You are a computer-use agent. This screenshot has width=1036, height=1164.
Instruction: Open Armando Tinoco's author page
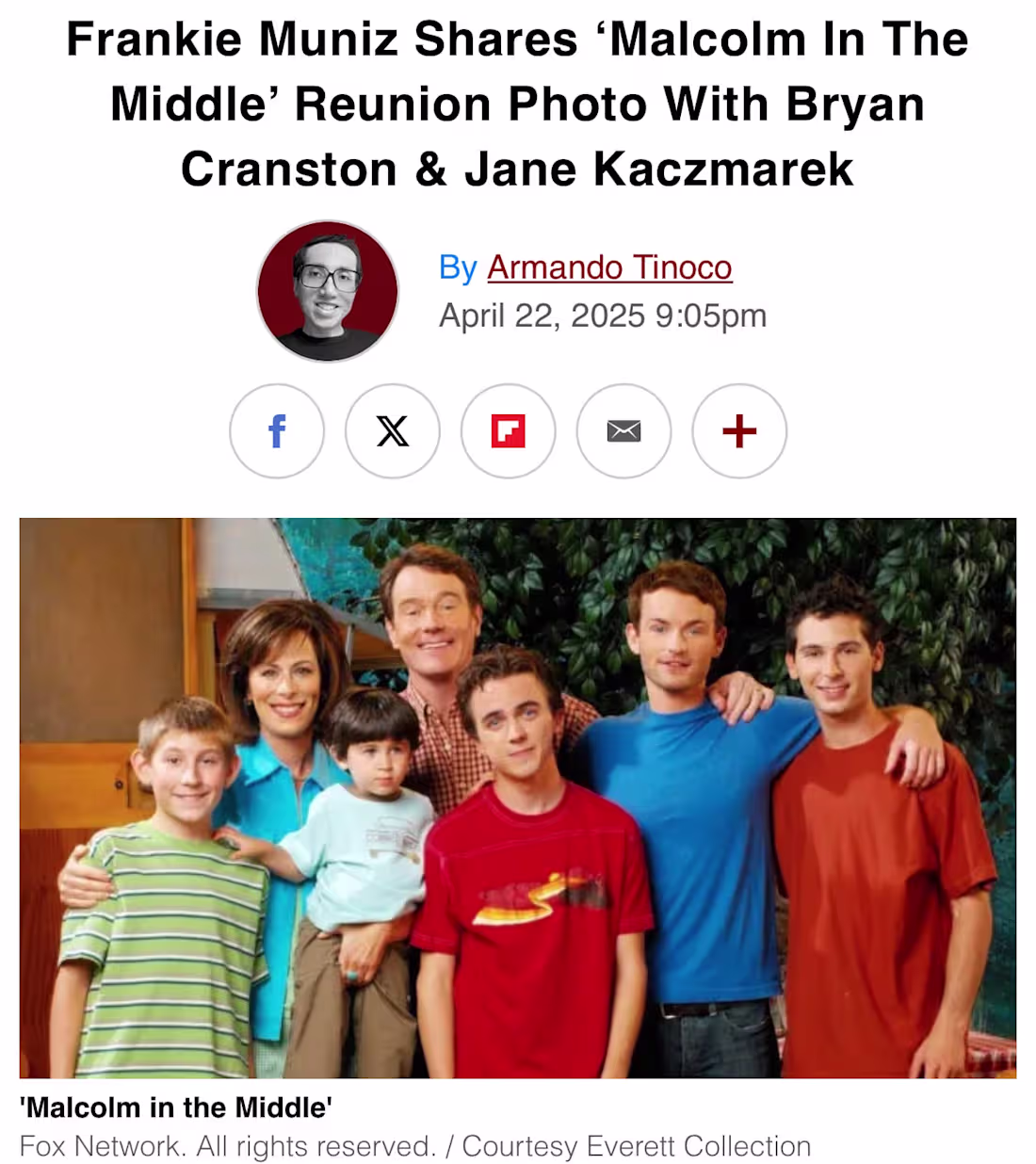609,267
